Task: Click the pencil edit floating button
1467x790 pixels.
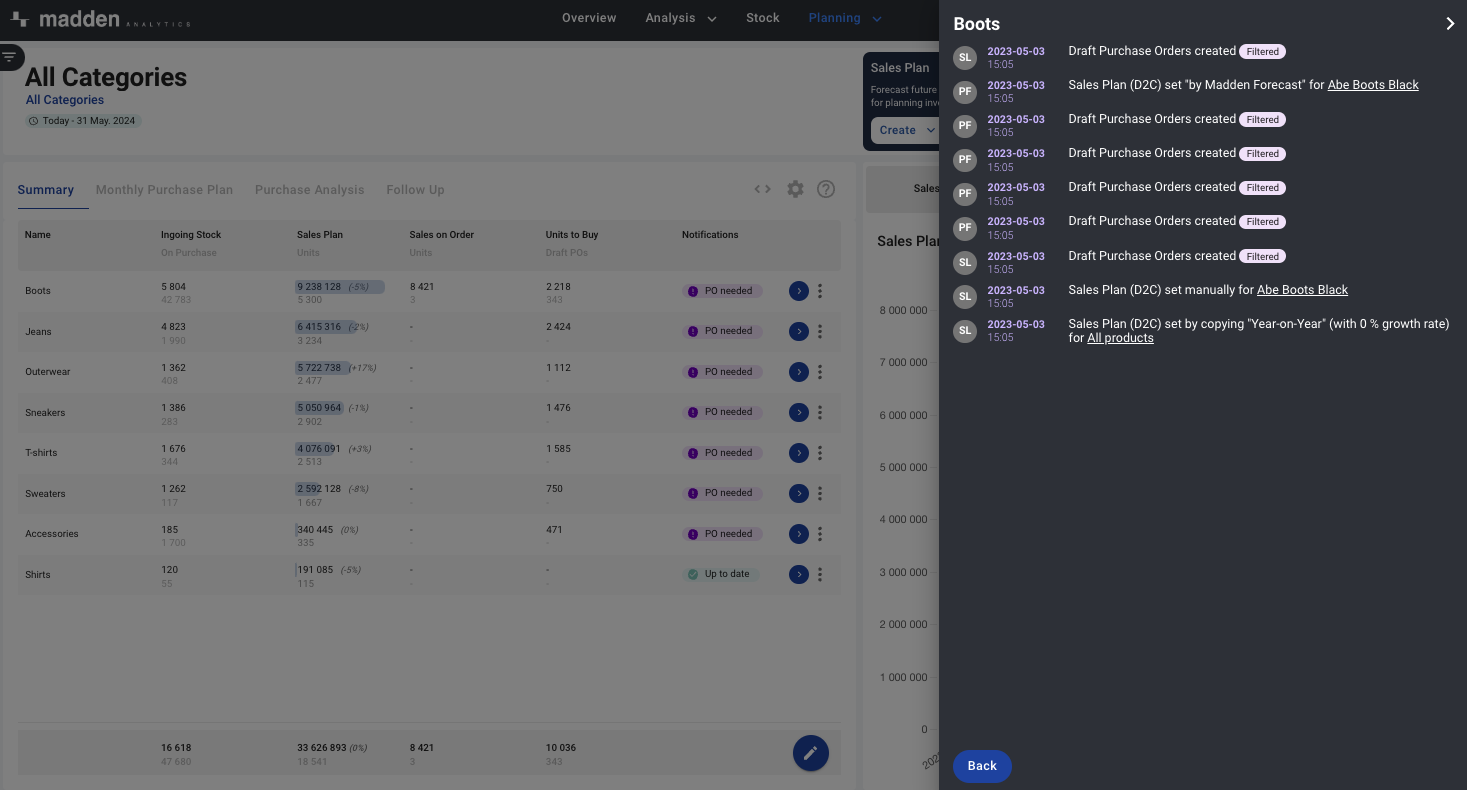Action: tap(811, 753)
